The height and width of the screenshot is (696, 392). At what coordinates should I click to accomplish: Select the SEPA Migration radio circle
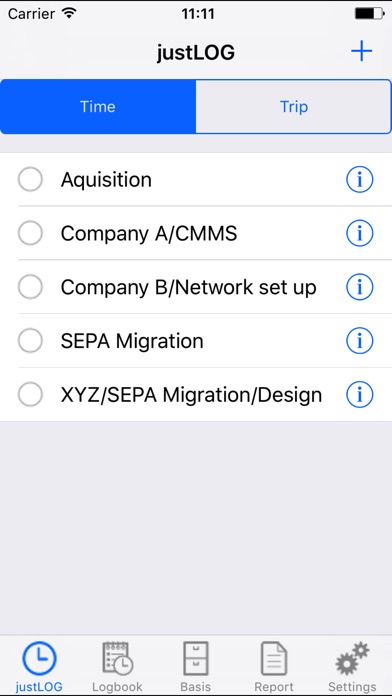[x=30, y=340]
